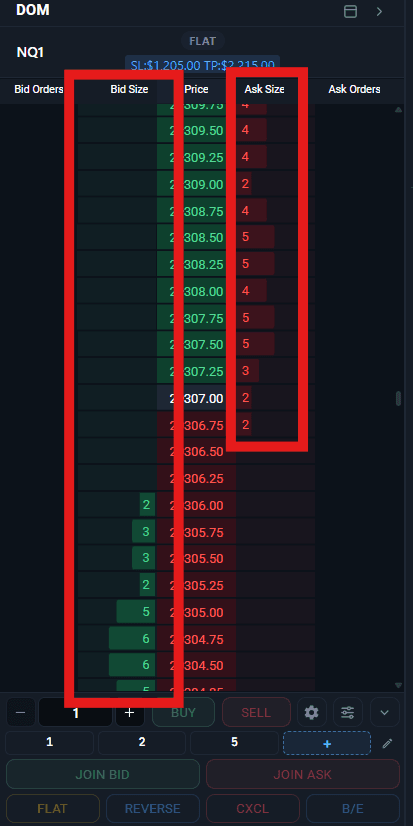413x826 pixels.
Task: Add a new quantity preset
Action: (327, 743)
